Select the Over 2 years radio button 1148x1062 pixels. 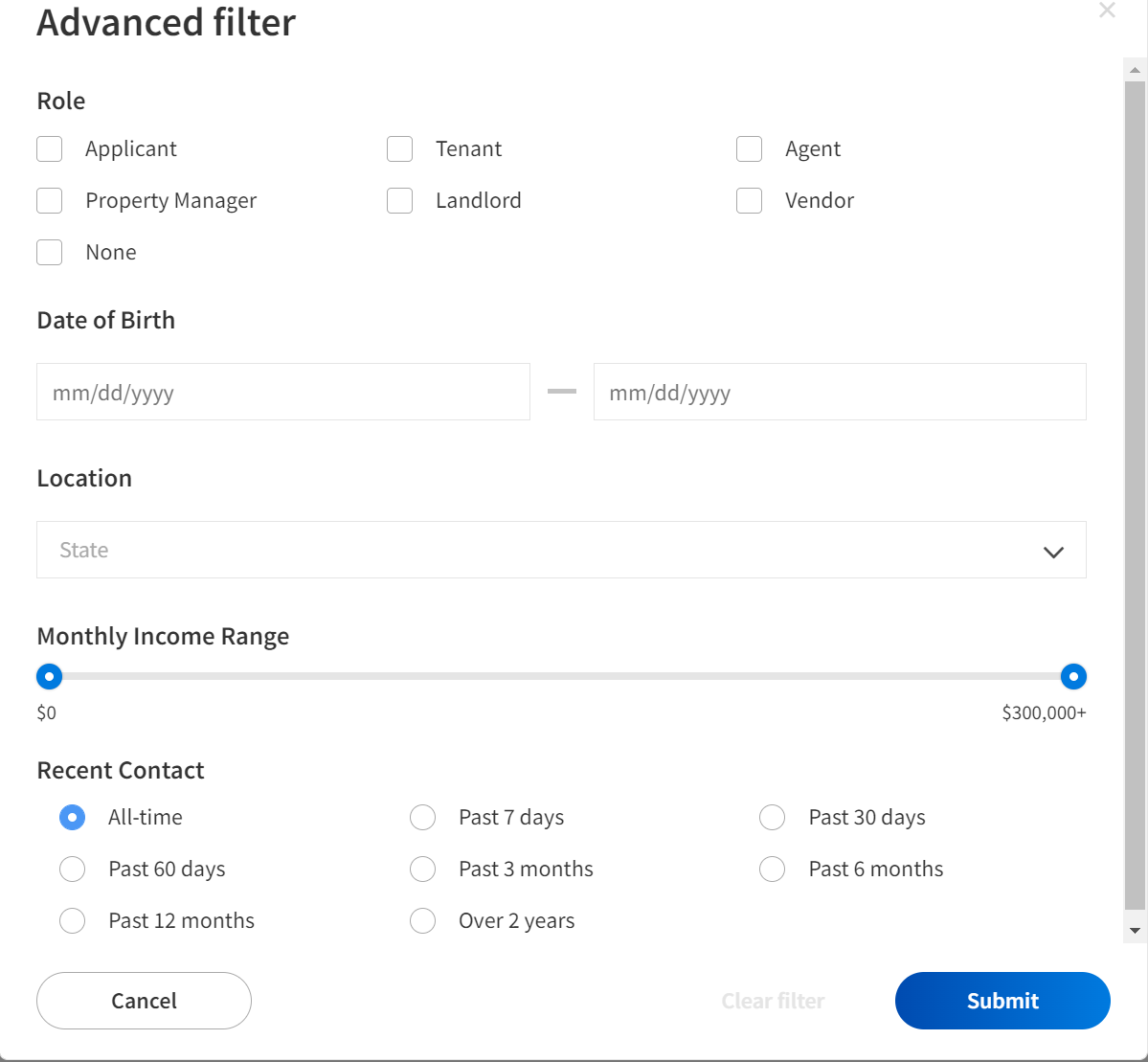[x=422, y=920]
